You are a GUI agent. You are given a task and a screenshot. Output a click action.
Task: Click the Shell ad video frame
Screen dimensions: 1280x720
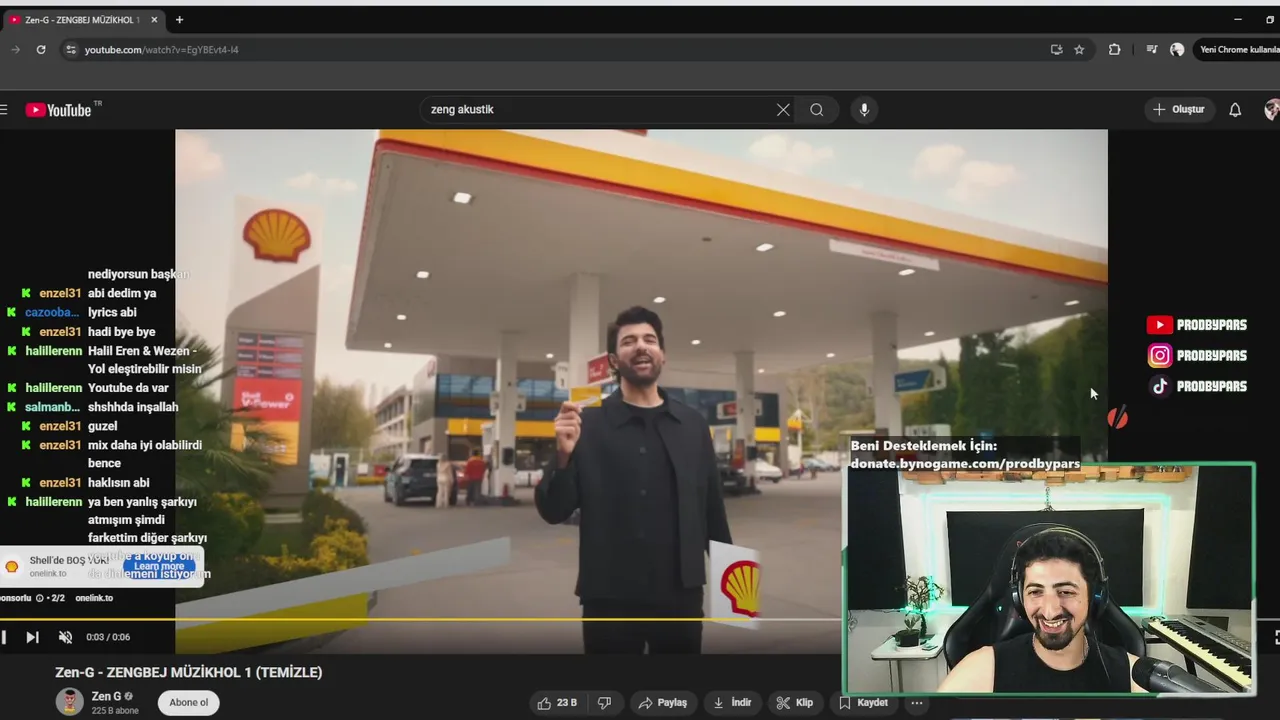click(641, 390)
